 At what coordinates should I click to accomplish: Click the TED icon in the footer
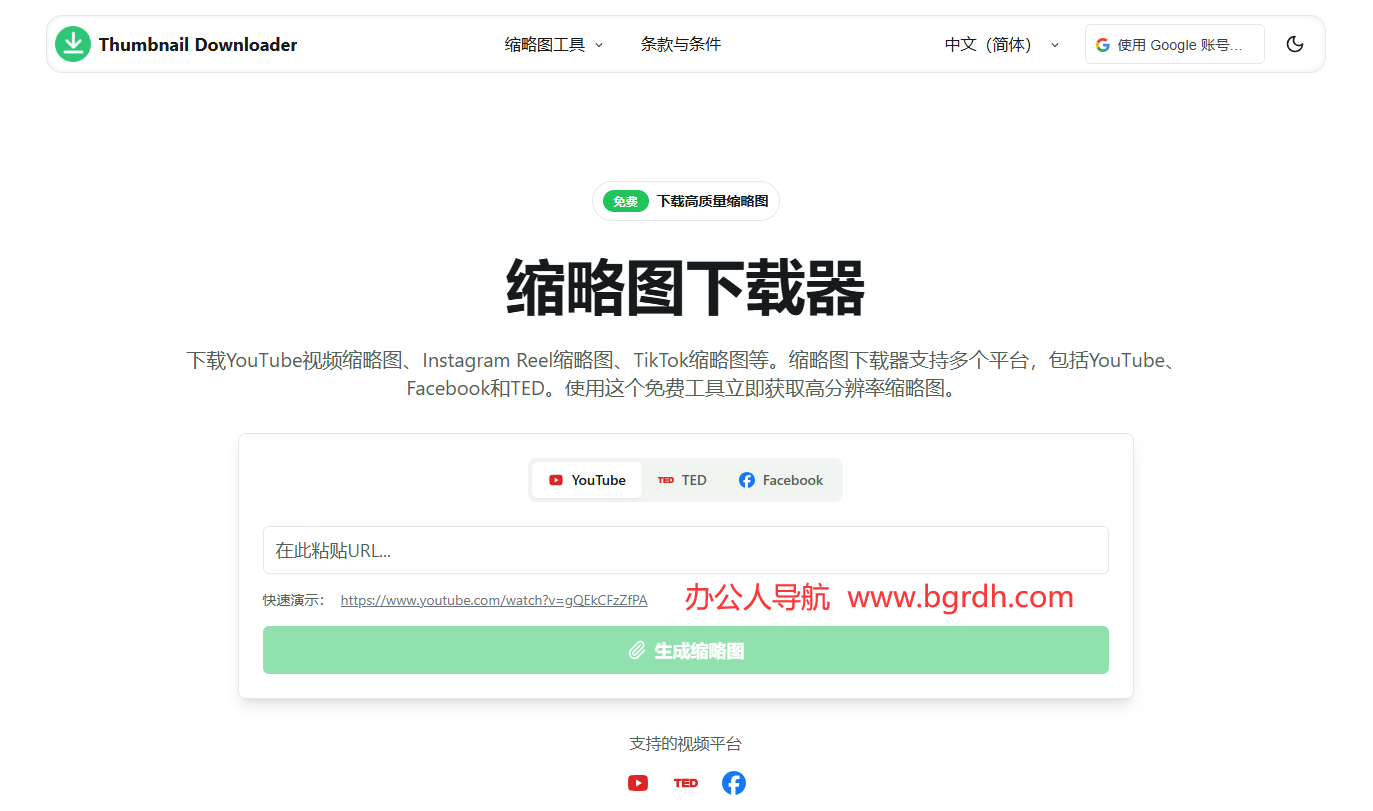(686, 783)
